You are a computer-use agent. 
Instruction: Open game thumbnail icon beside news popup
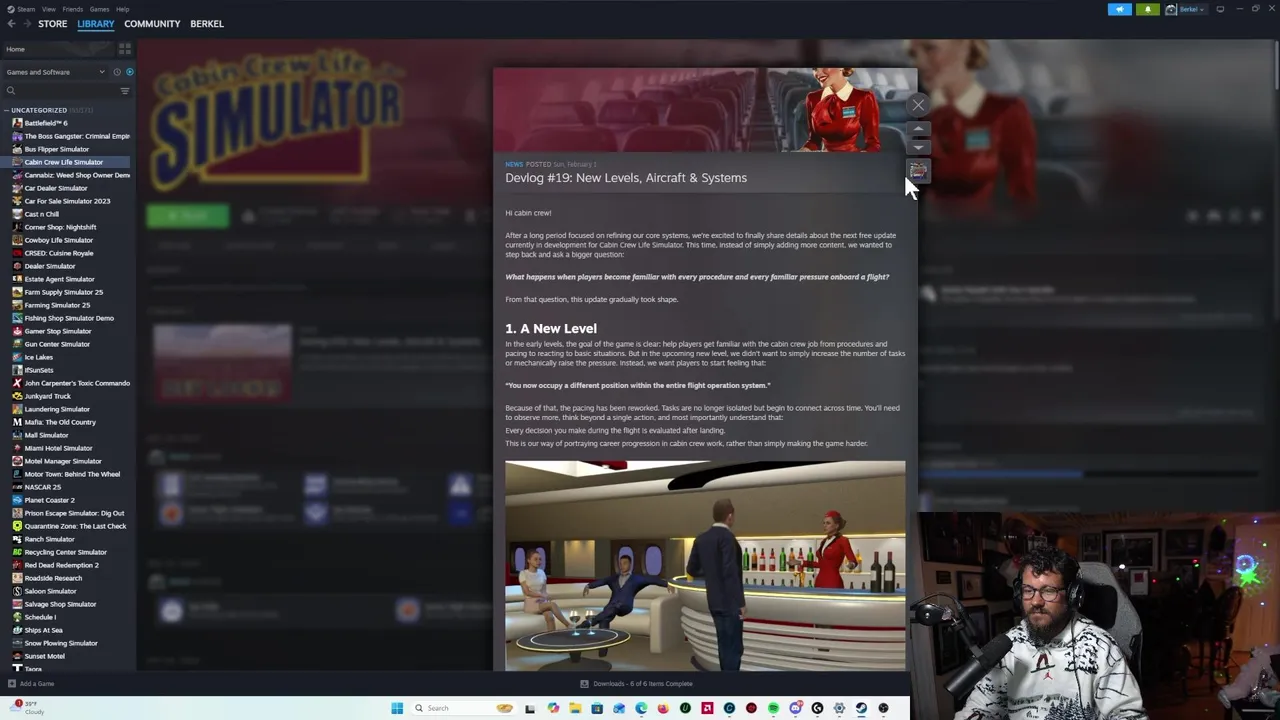(x=918, y=171)
